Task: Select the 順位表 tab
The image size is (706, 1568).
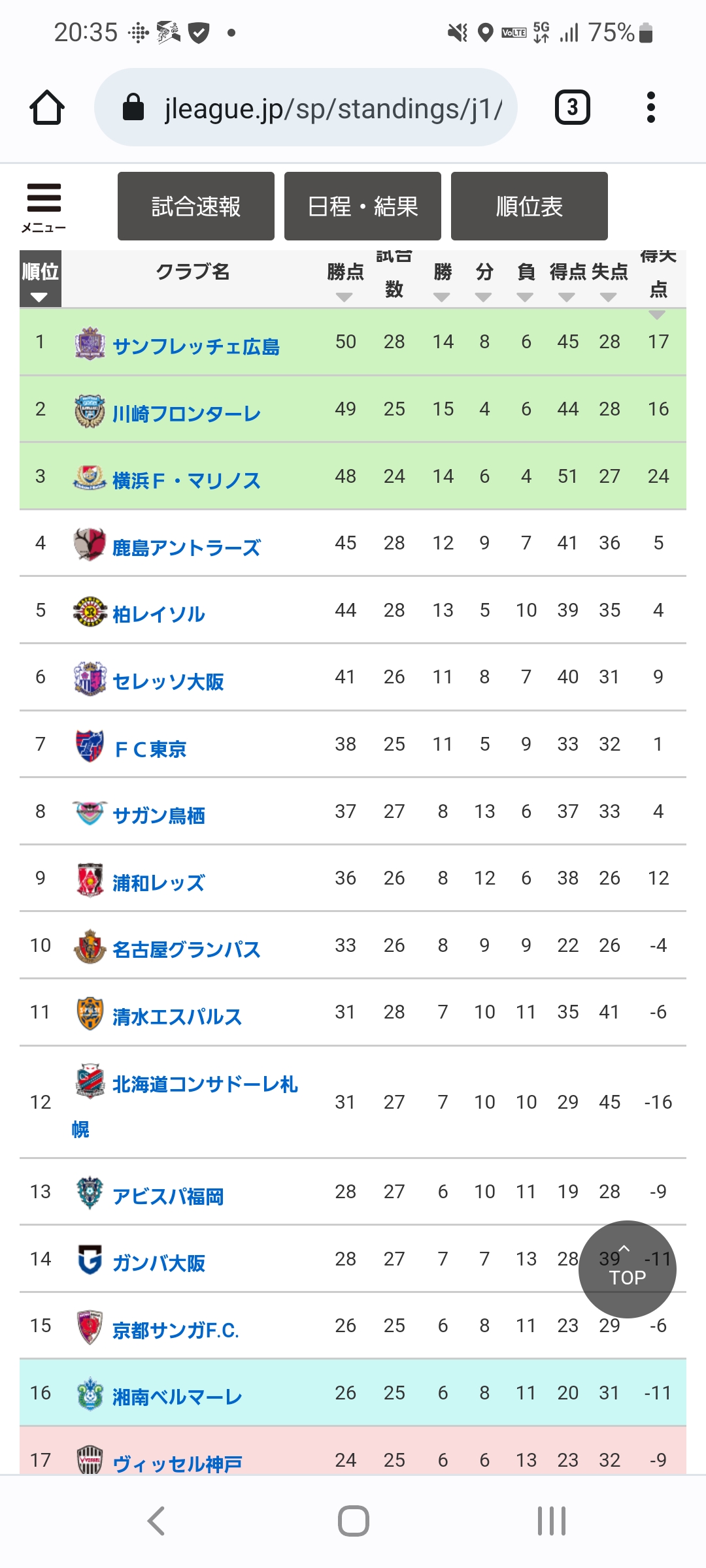Action: [x=529, y=206]
